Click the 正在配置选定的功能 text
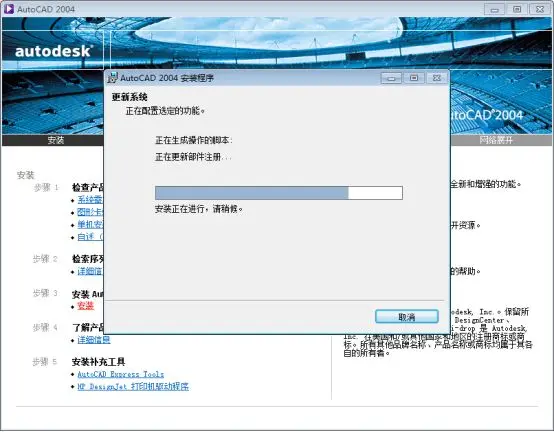The height and width of the screenshot is (432, 554). pos(165,111)
